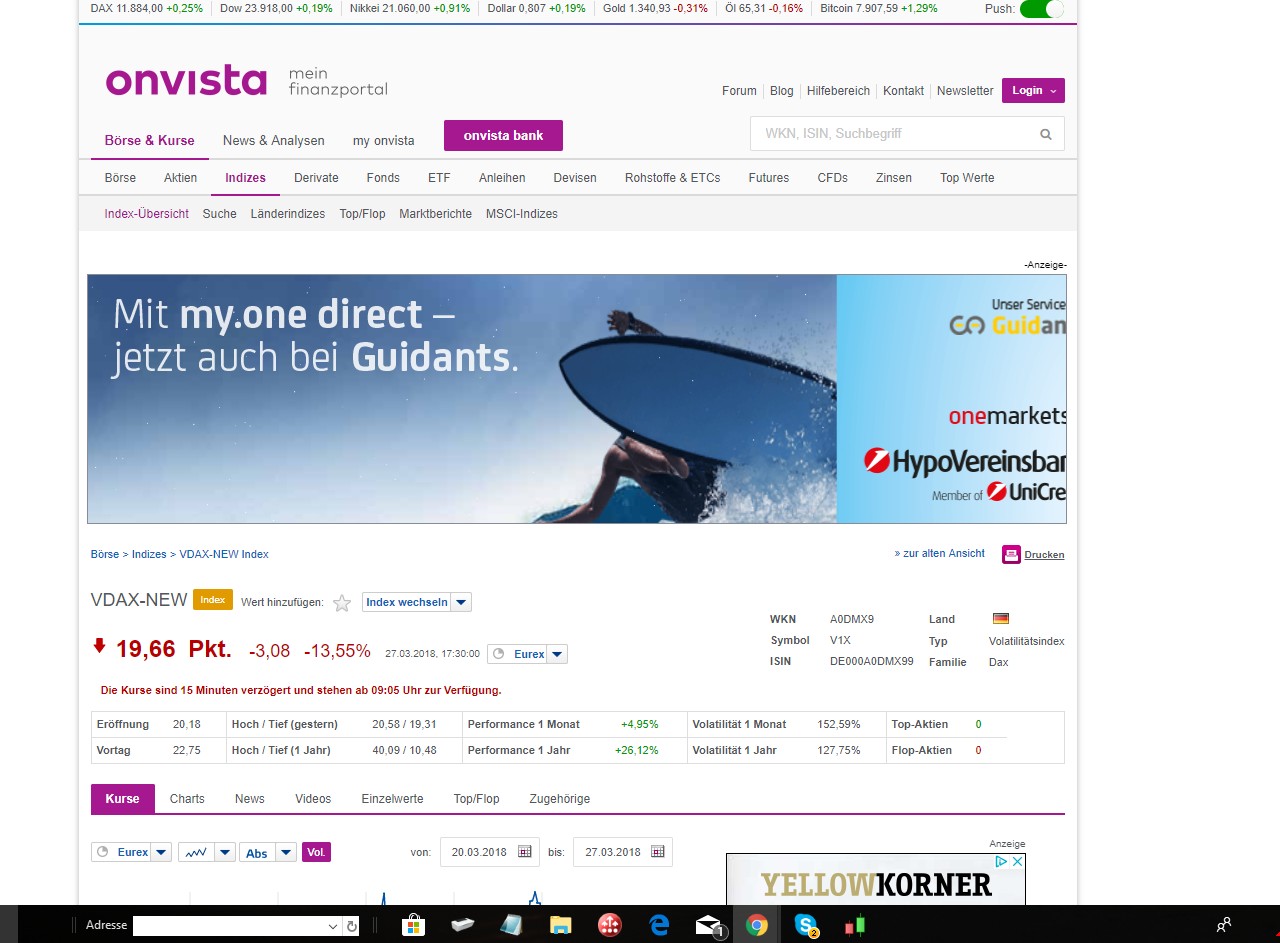This screenshot has width=1280, height=943.
Task: Open the my onvista main tab
Action: coord(384,140)
